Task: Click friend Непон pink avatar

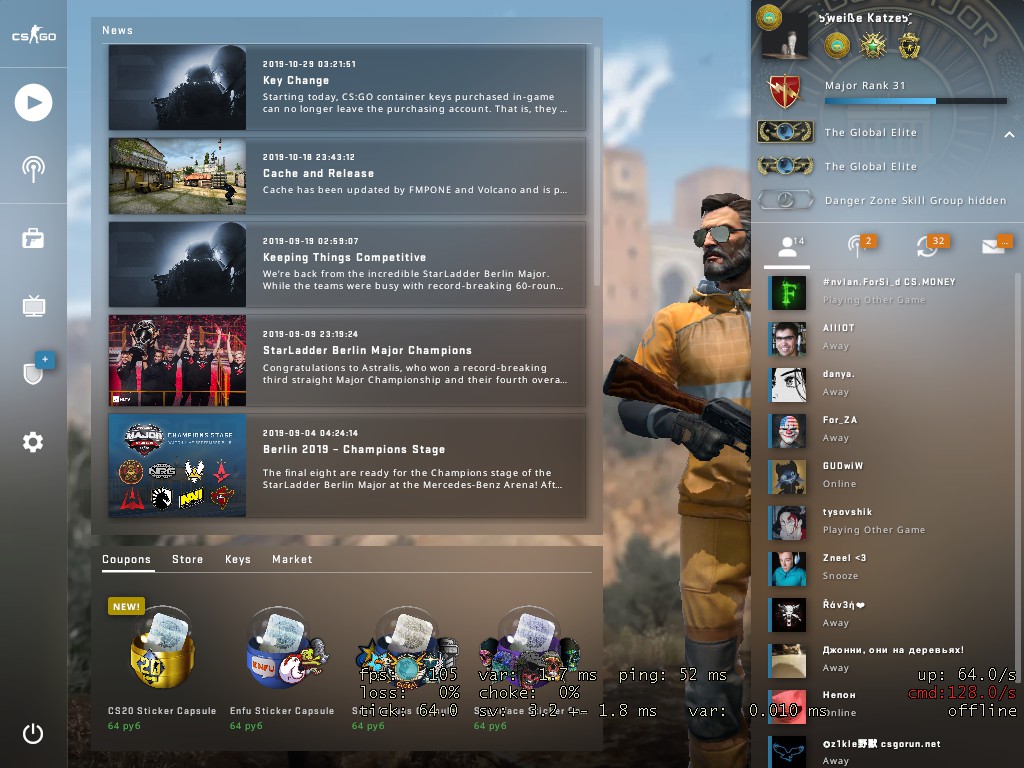Action: point(788,706)
